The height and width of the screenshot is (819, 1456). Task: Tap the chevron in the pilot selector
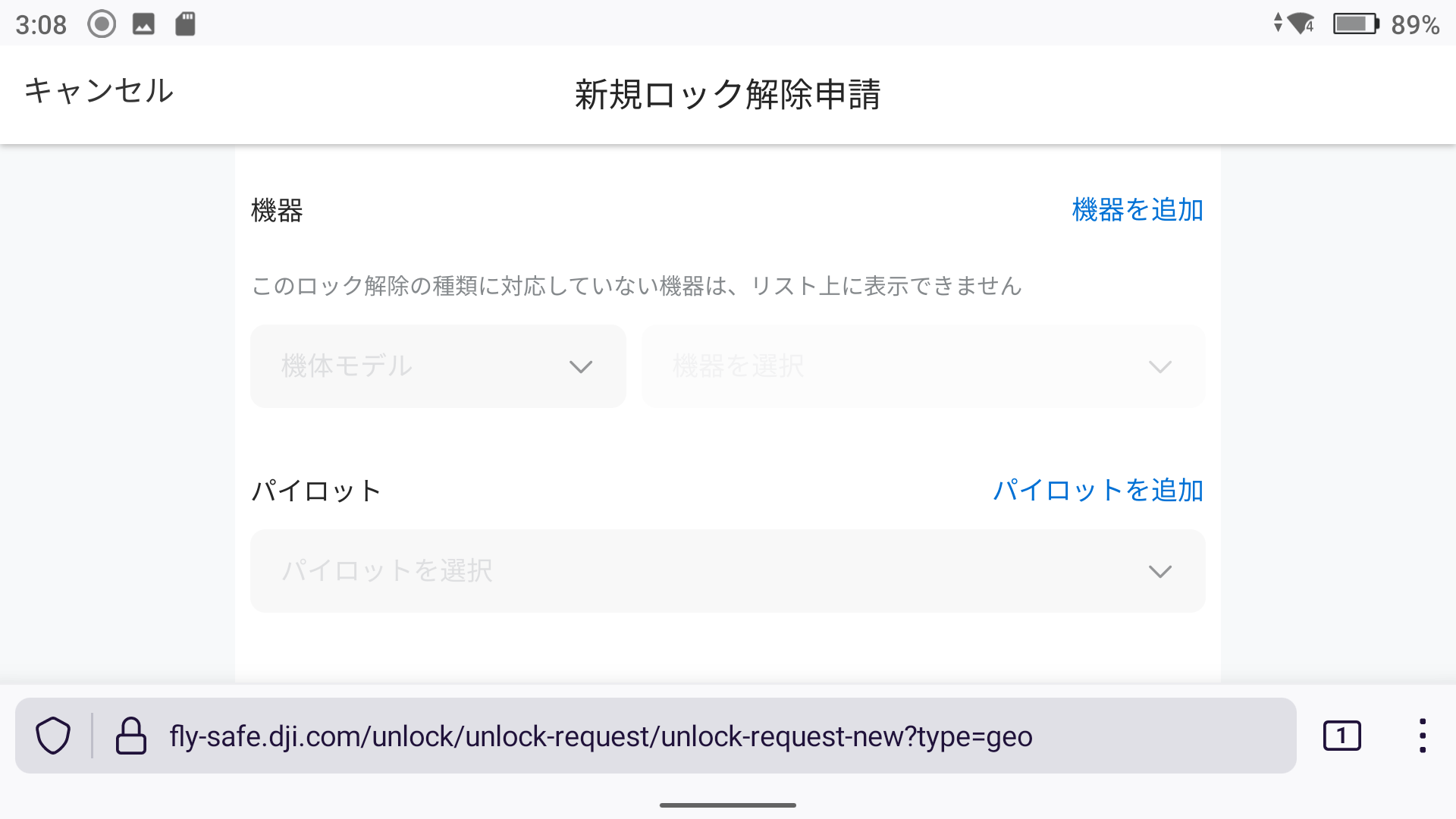(x=1160, y=571)
